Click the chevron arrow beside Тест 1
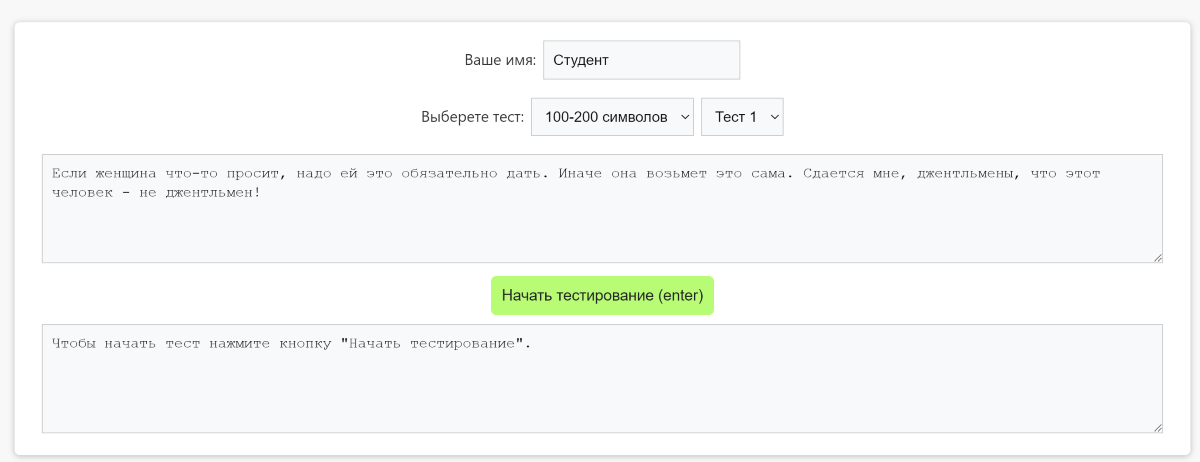Image resolution: width=1200 pixels, height=462 pixels. pyautogui.click(x=773, y=117)
